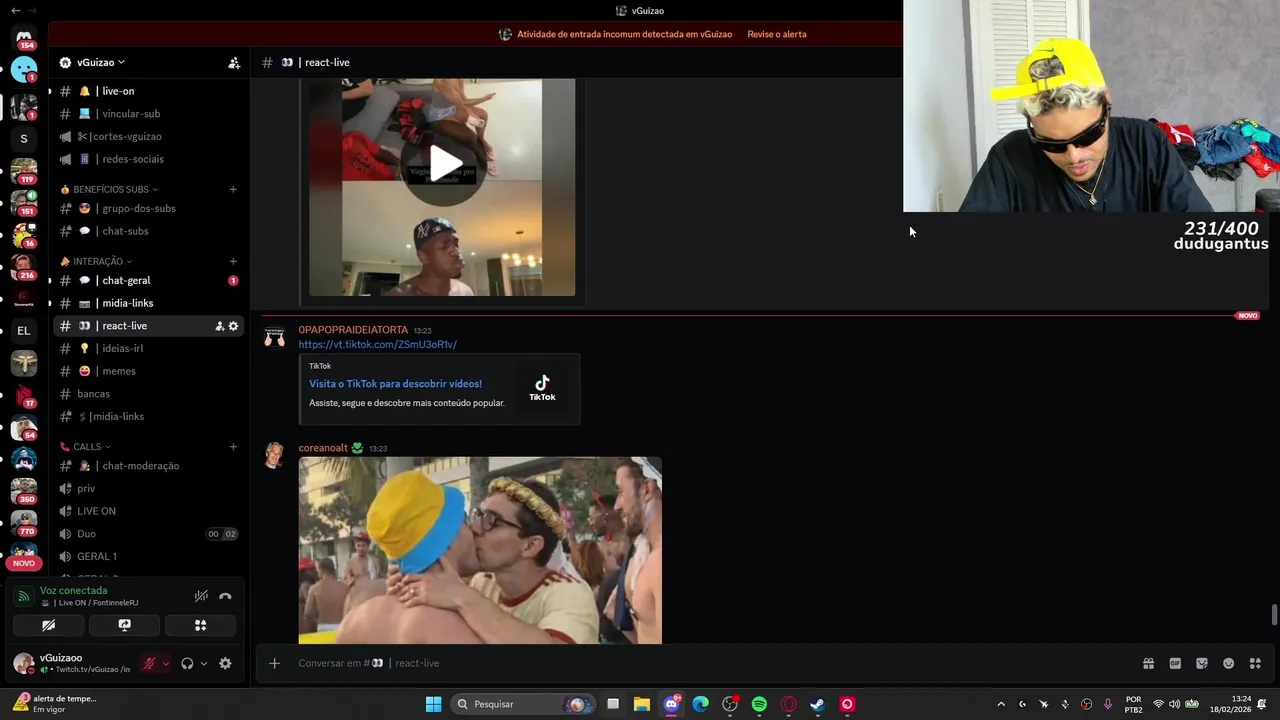Open the chat-geral channel
The image size is (1280, 720).
click(148, 280)
